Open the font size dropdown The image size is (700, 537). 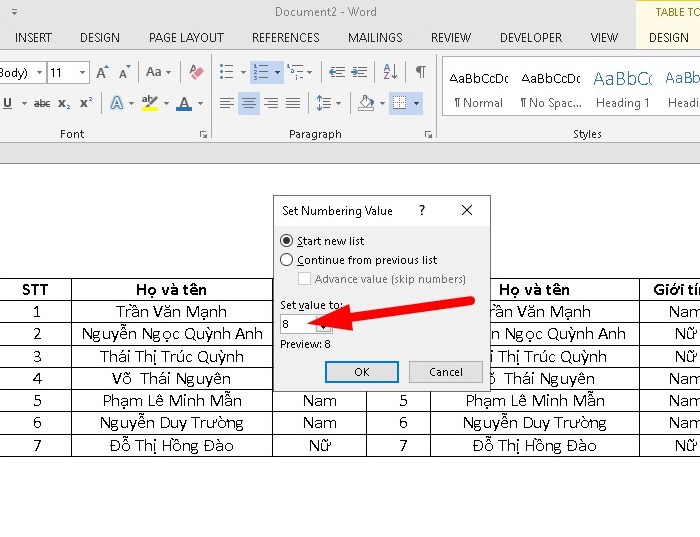(x=82, y=72)
